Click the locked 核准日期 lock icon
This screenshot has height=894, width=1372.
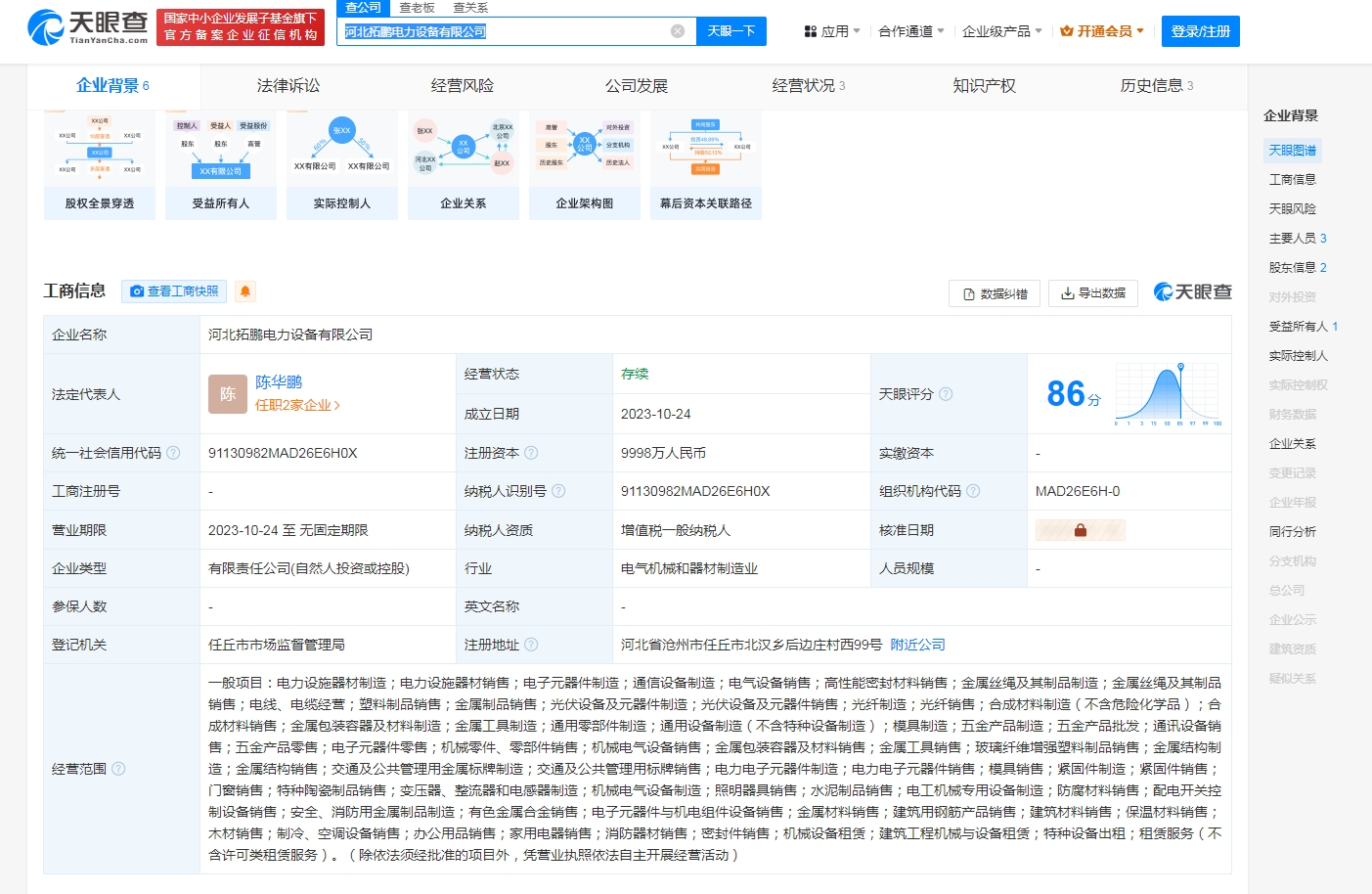(x=1081, y=530)
